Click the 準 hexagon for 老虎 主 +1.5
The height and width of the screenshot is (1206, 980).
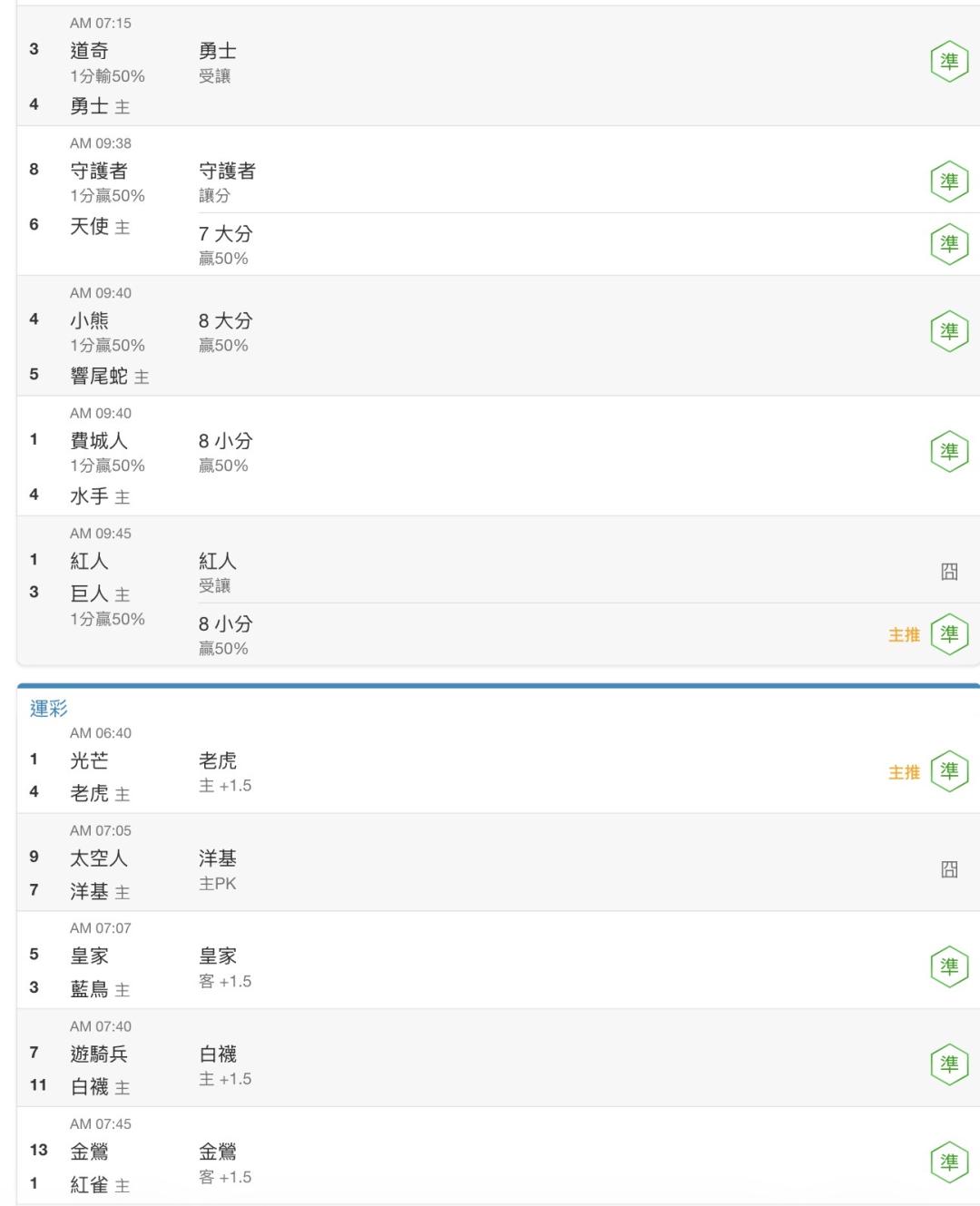(x=949, y=771)
